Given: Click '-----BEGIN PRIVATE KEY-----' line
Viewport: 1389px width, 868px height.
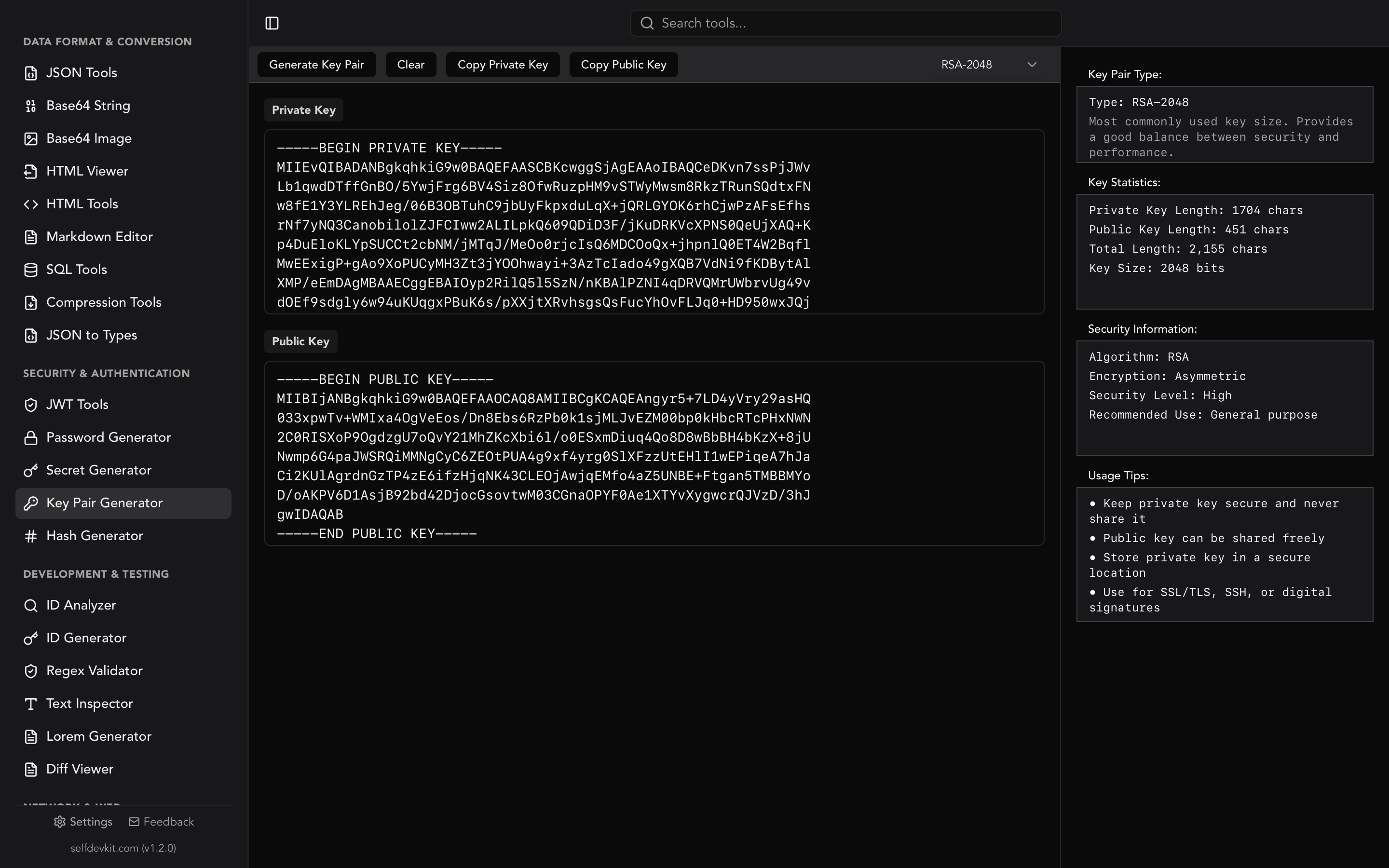Looking at the screenshot, I should click(389, 148).
